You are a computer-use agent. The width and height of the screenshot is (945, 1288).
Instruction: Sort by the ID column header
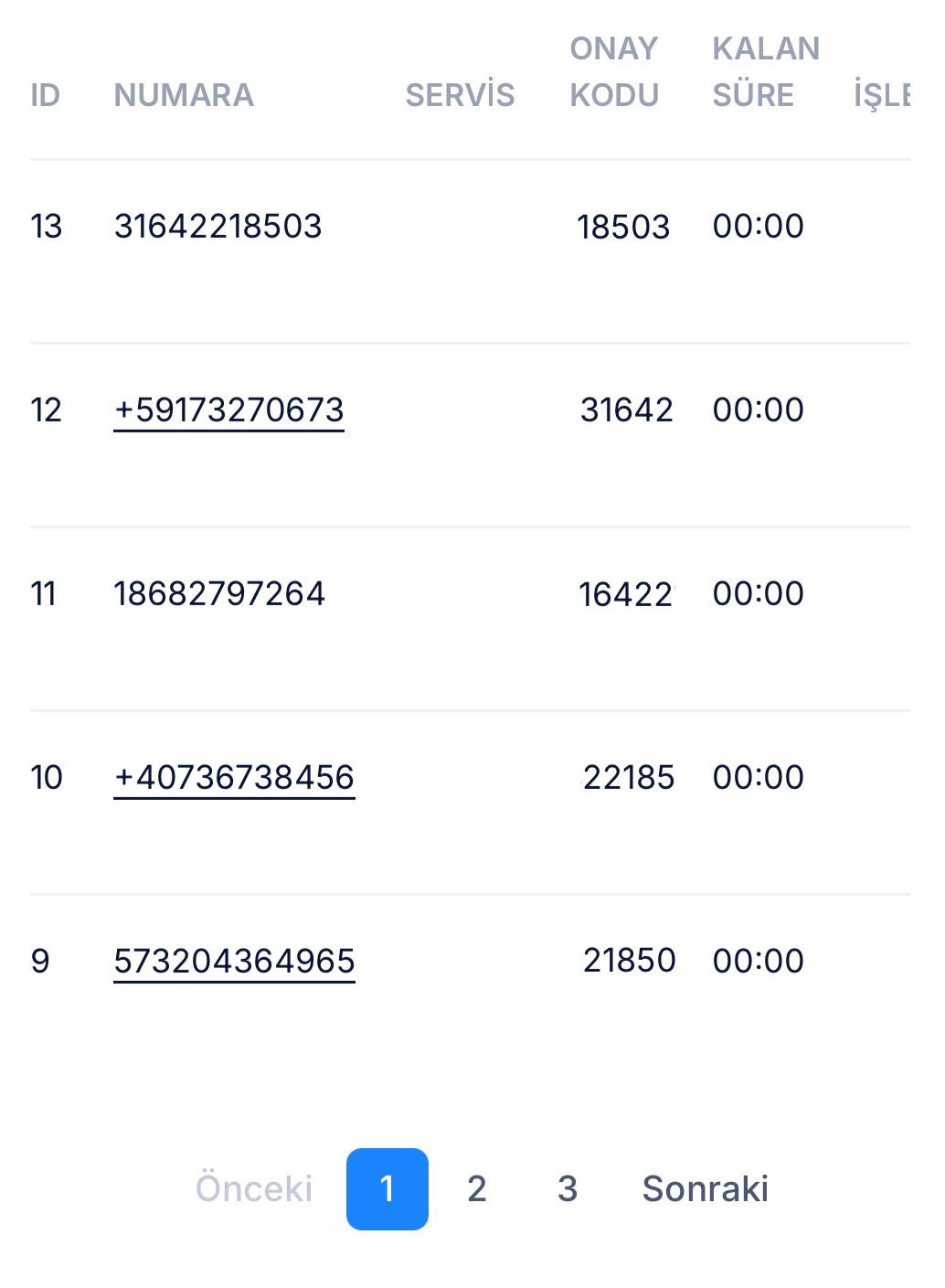point(45,95)
